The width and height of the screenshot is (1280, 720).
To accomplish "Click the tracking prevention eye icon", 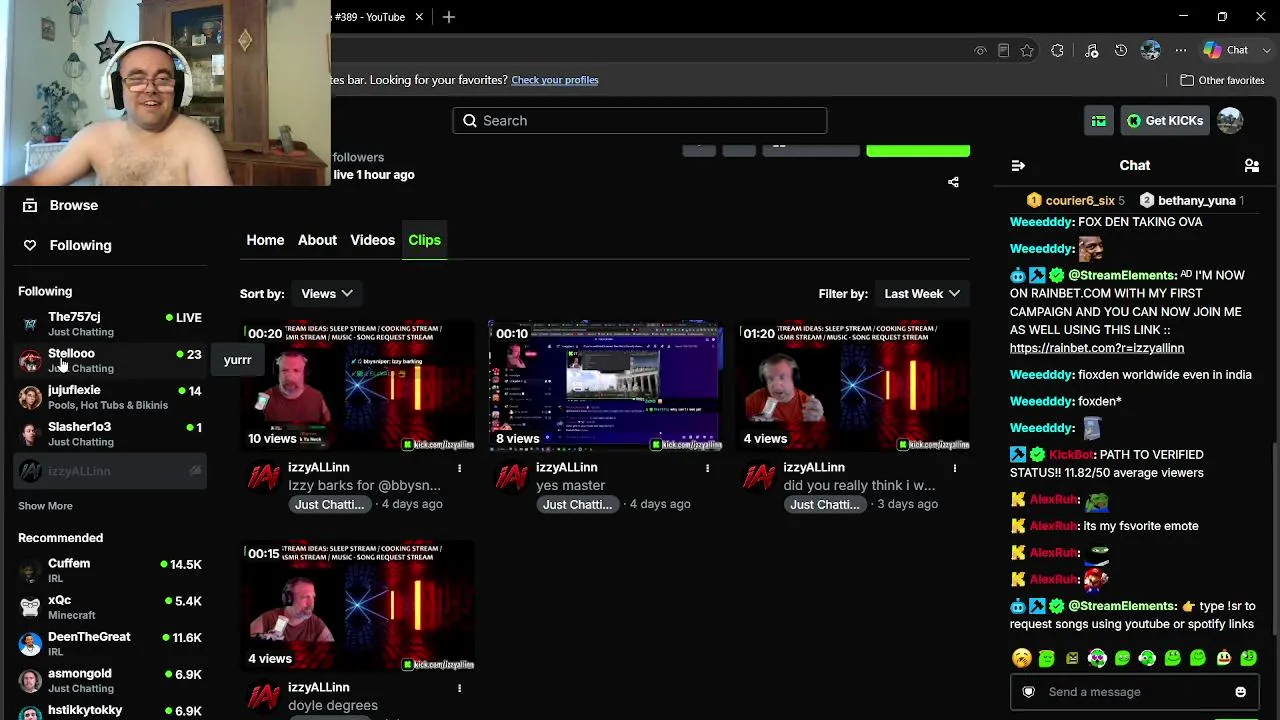I will [980, 51].
